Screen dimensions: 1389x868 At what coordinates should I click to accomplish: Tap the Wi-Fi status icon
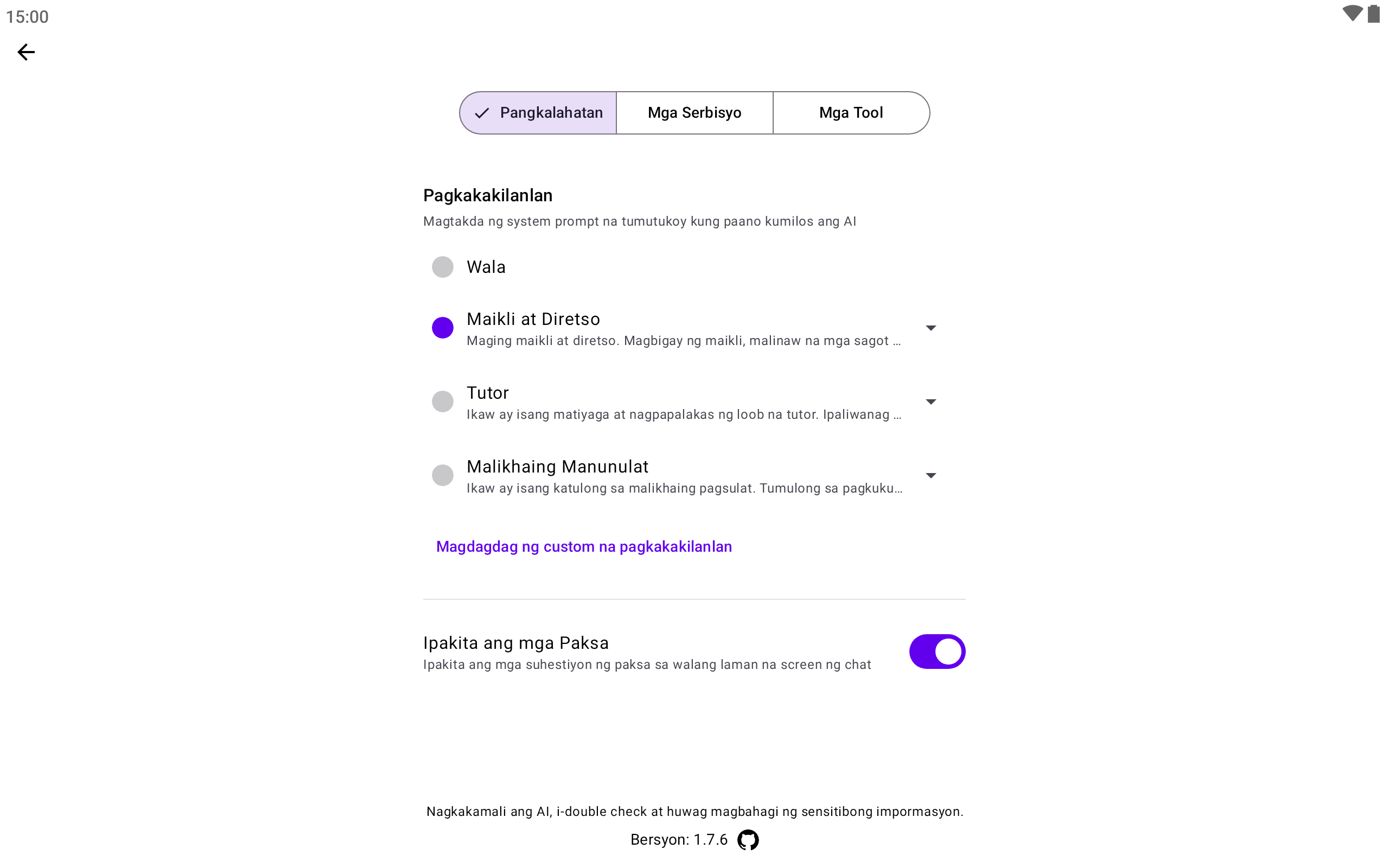pyautogui.click(x=1352, y=14)
